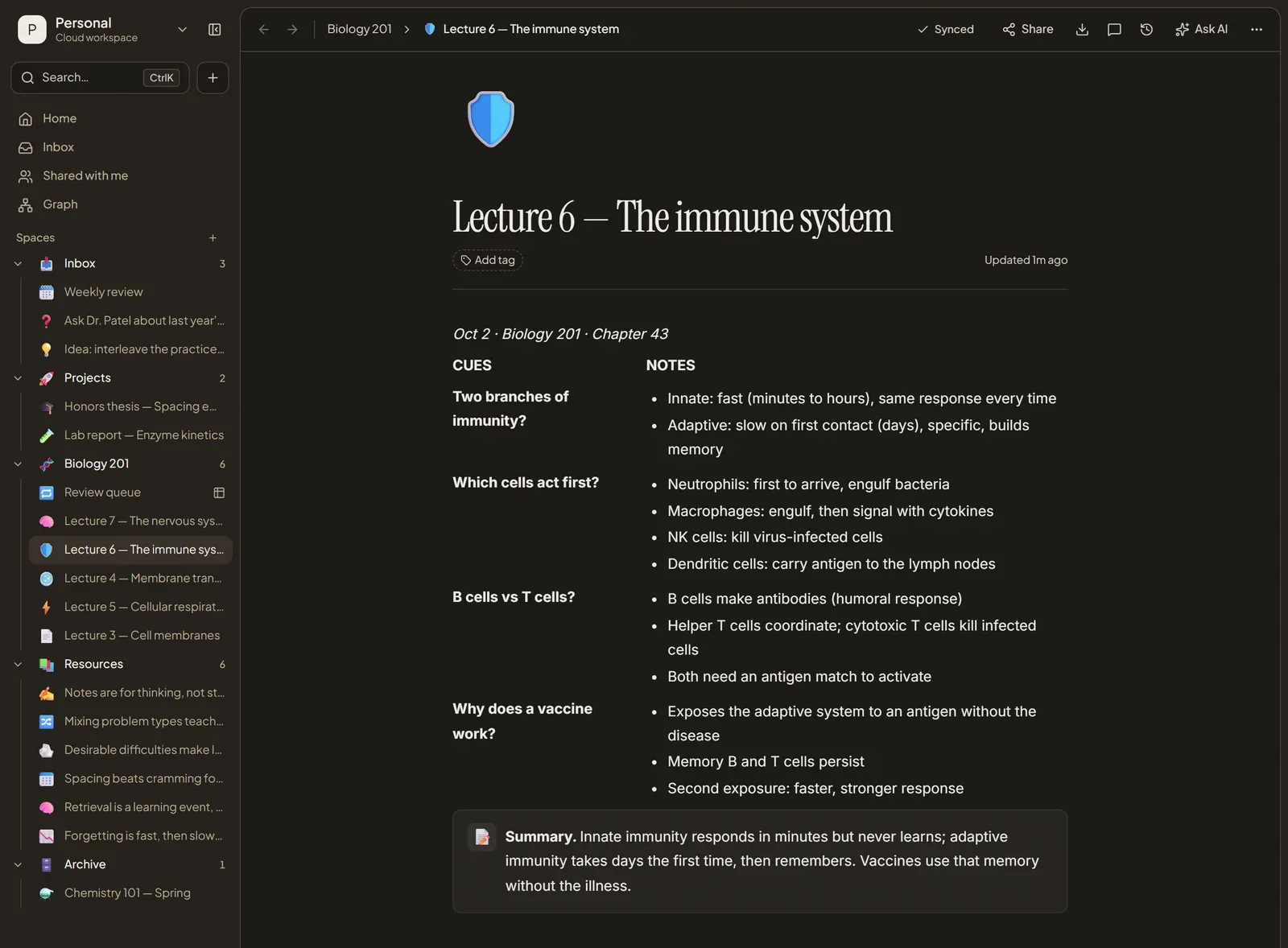Viewport: 1288px width, 948px height.
Task: Click the Search field
Action: [x=100, y=78]
